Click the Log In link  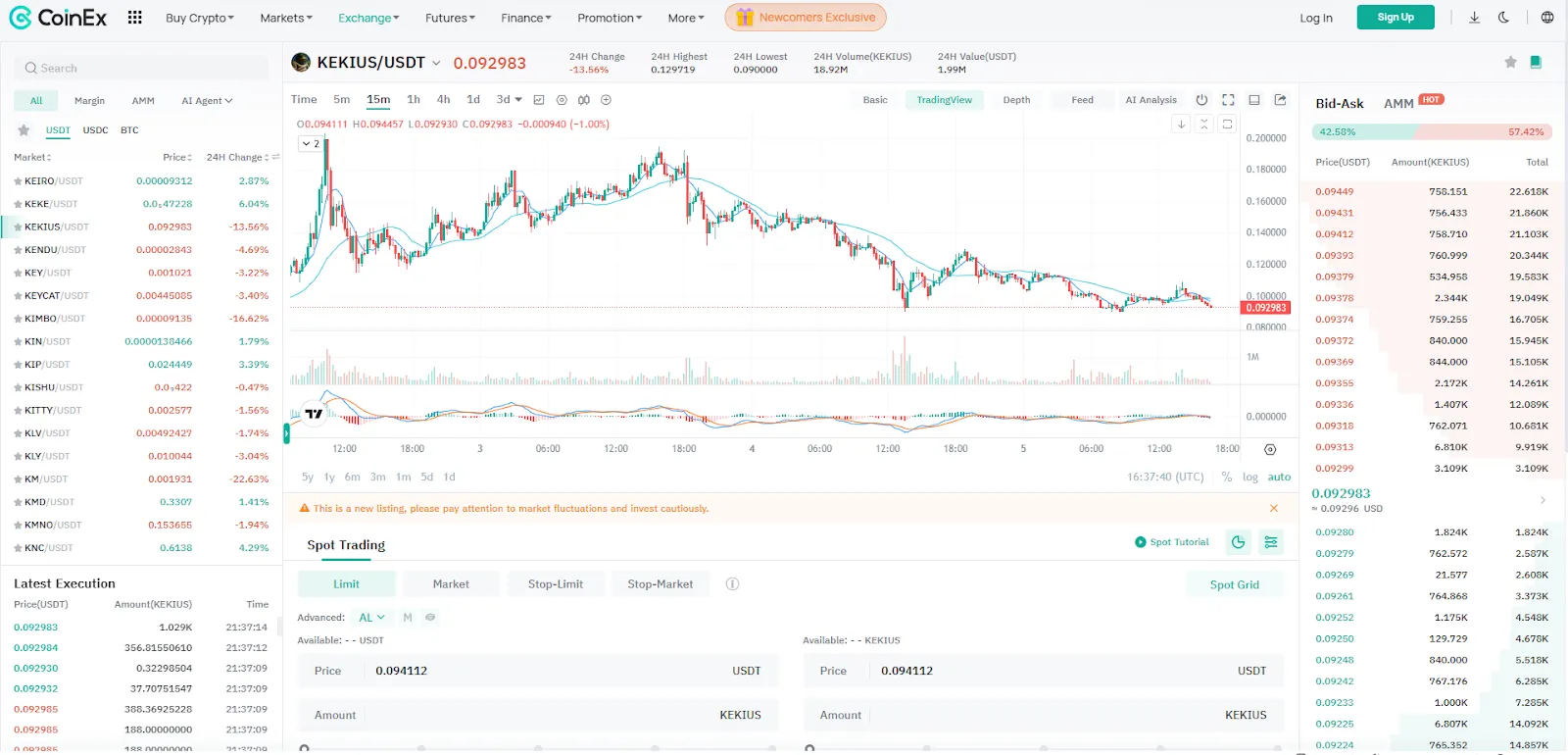pyautogui.click(x=1316, y=18)
